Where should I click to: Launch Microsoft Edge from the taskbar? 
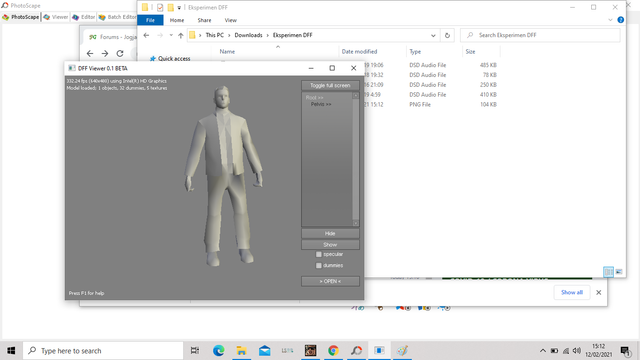pos(218,351)
